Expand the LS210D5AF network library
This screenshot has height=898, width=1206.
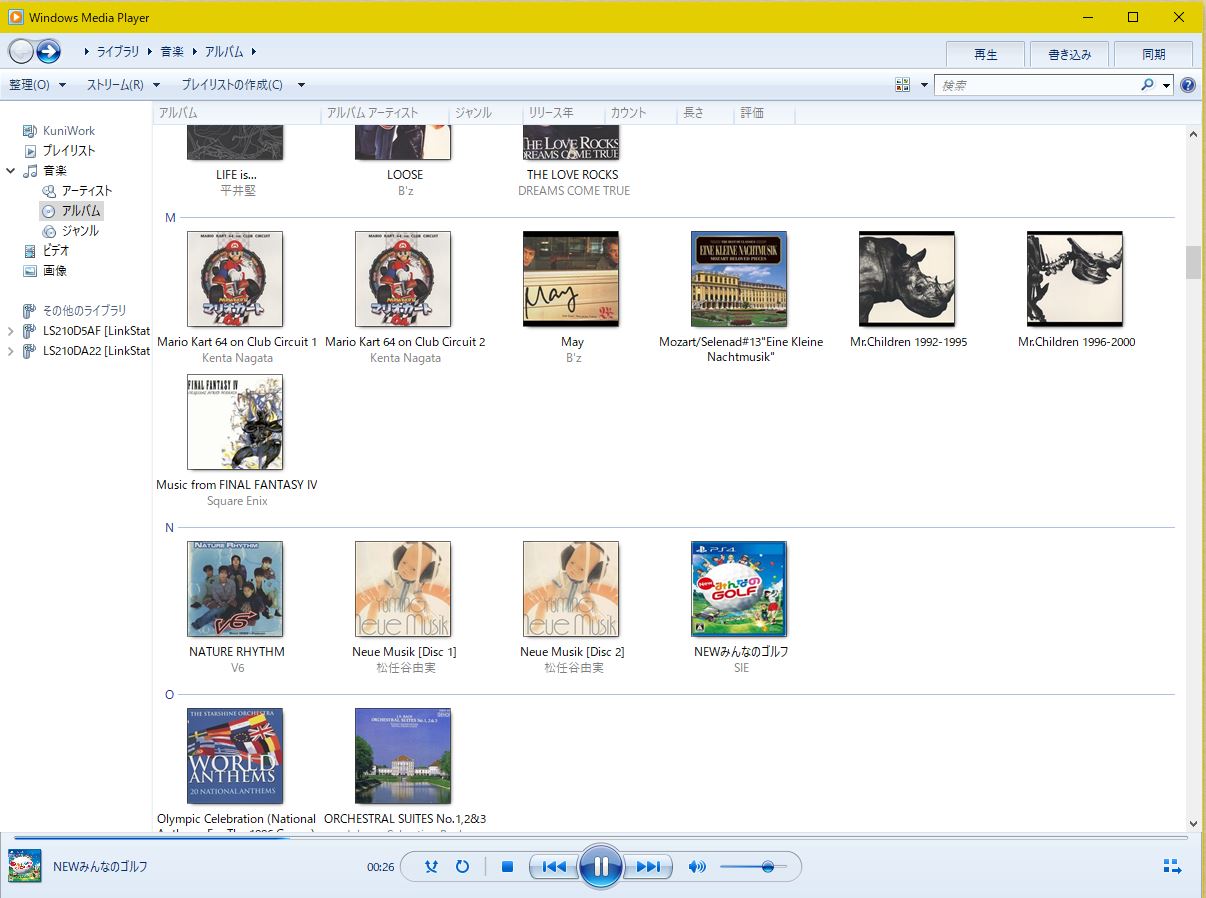[x=11, y=331]
